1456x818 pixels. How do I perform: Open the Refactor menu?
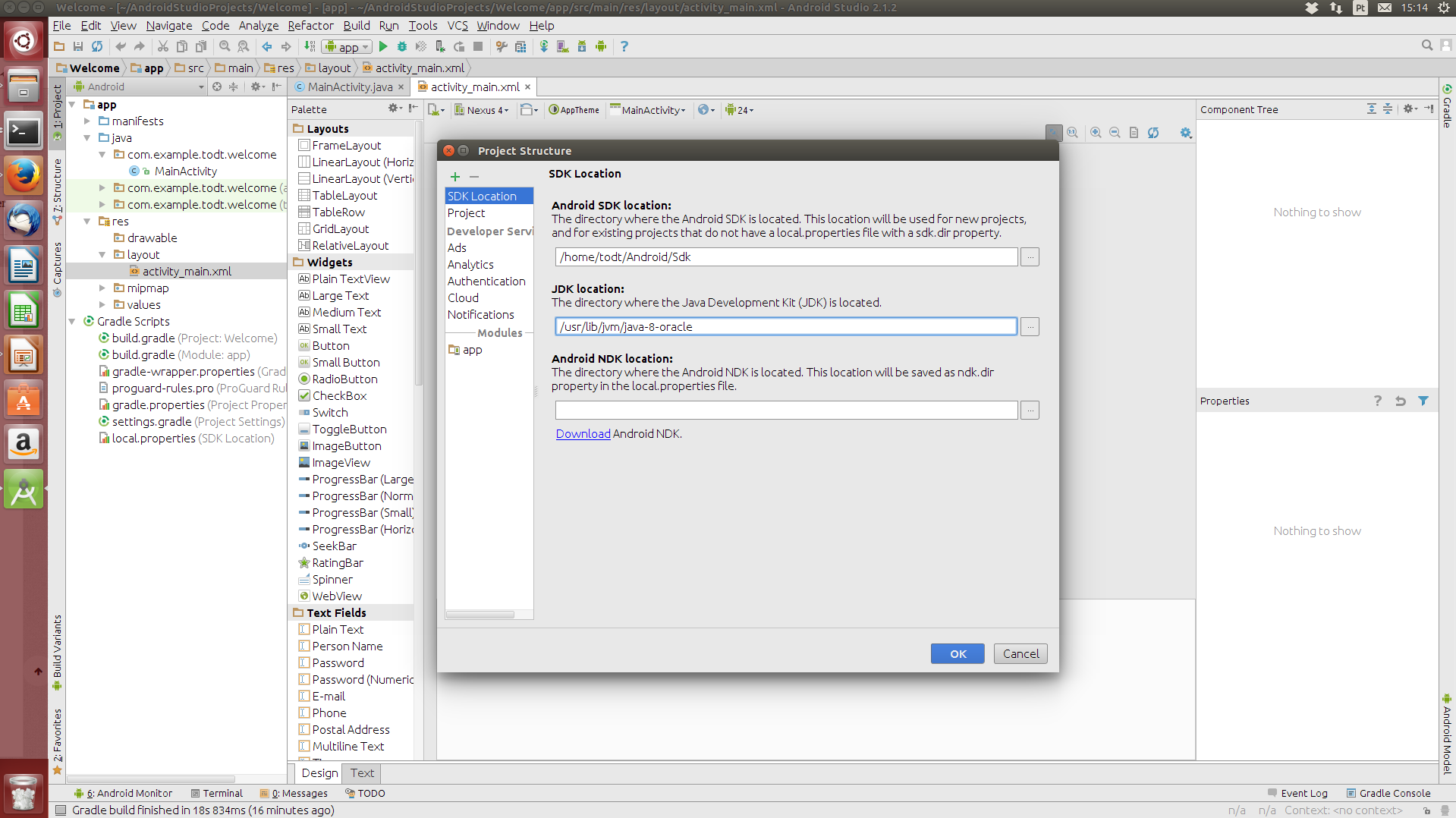(310, 25)
